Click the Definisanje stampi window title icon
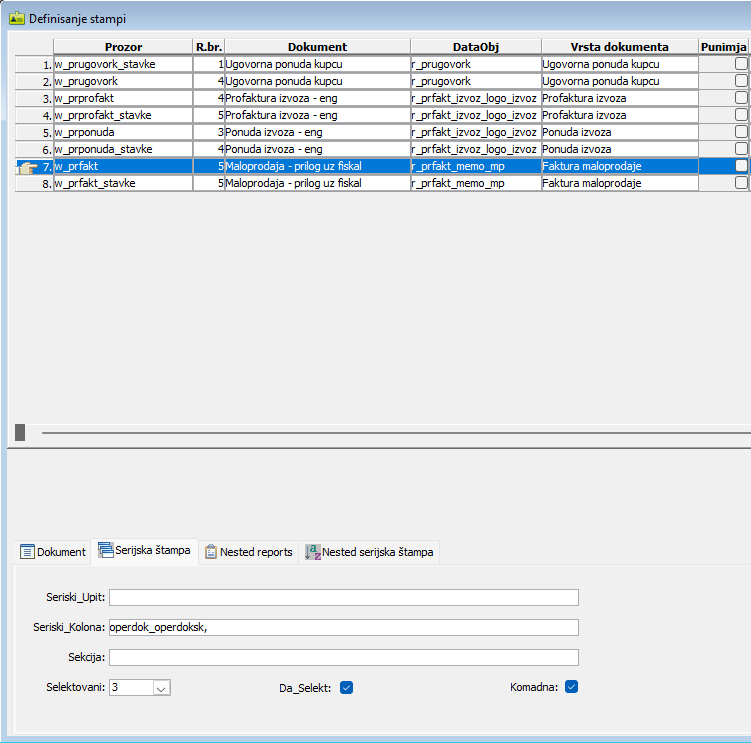Screen dimensions: 751x743 point(17,19)
